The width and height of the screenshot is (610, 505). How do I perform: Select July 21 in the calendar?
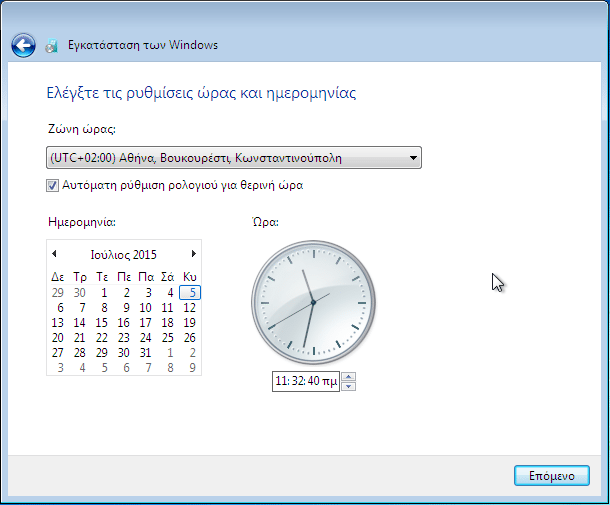pos(80,338)
